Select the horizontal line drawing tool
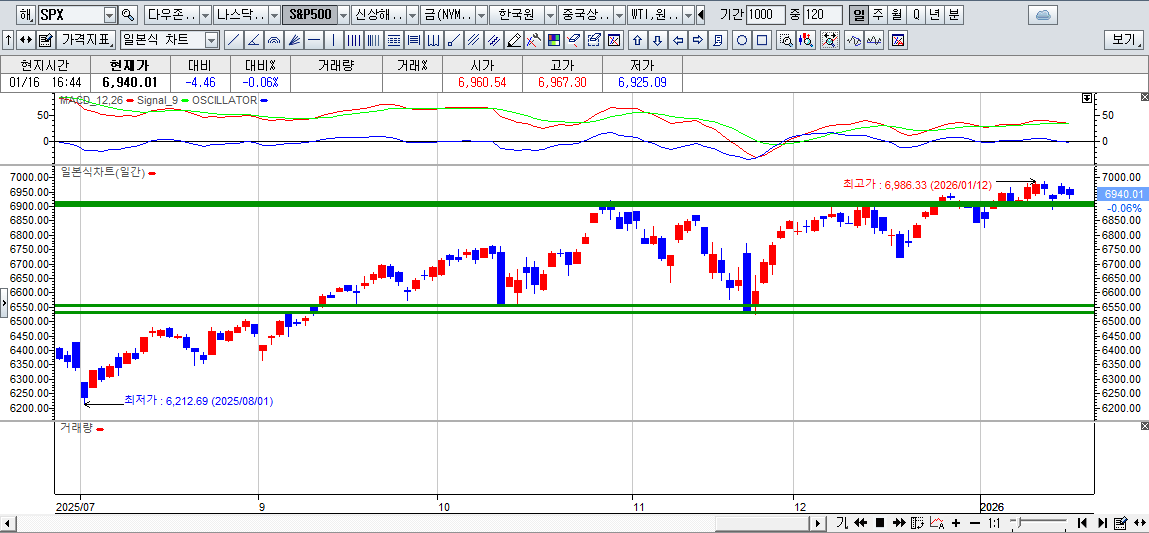 (x=314, y=40)
